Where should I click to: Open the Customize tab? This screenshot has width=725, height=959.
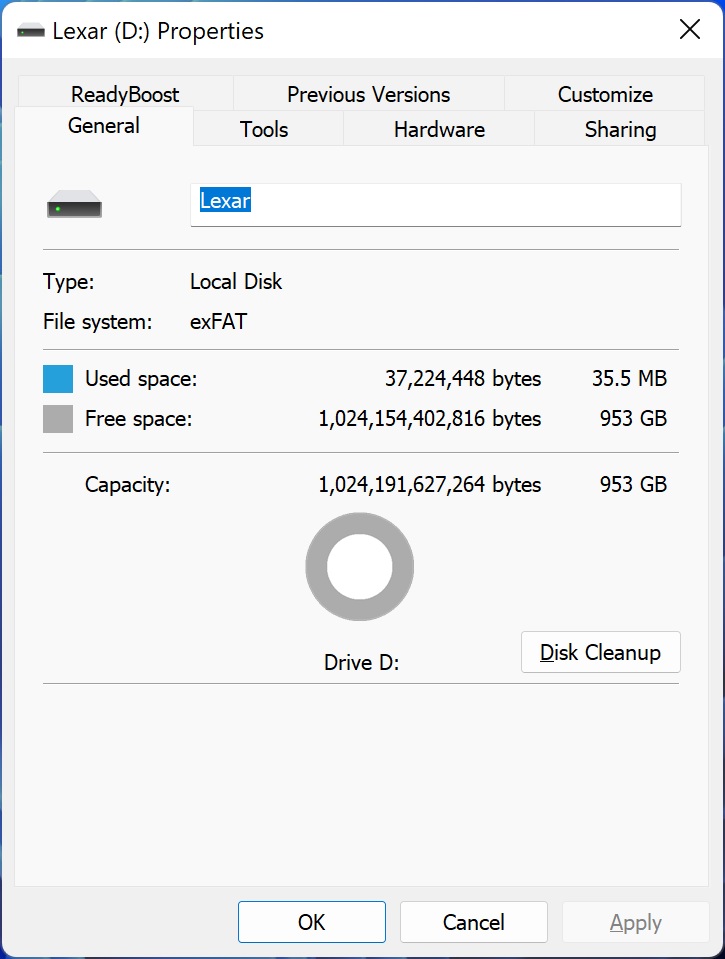click(604, 94)
